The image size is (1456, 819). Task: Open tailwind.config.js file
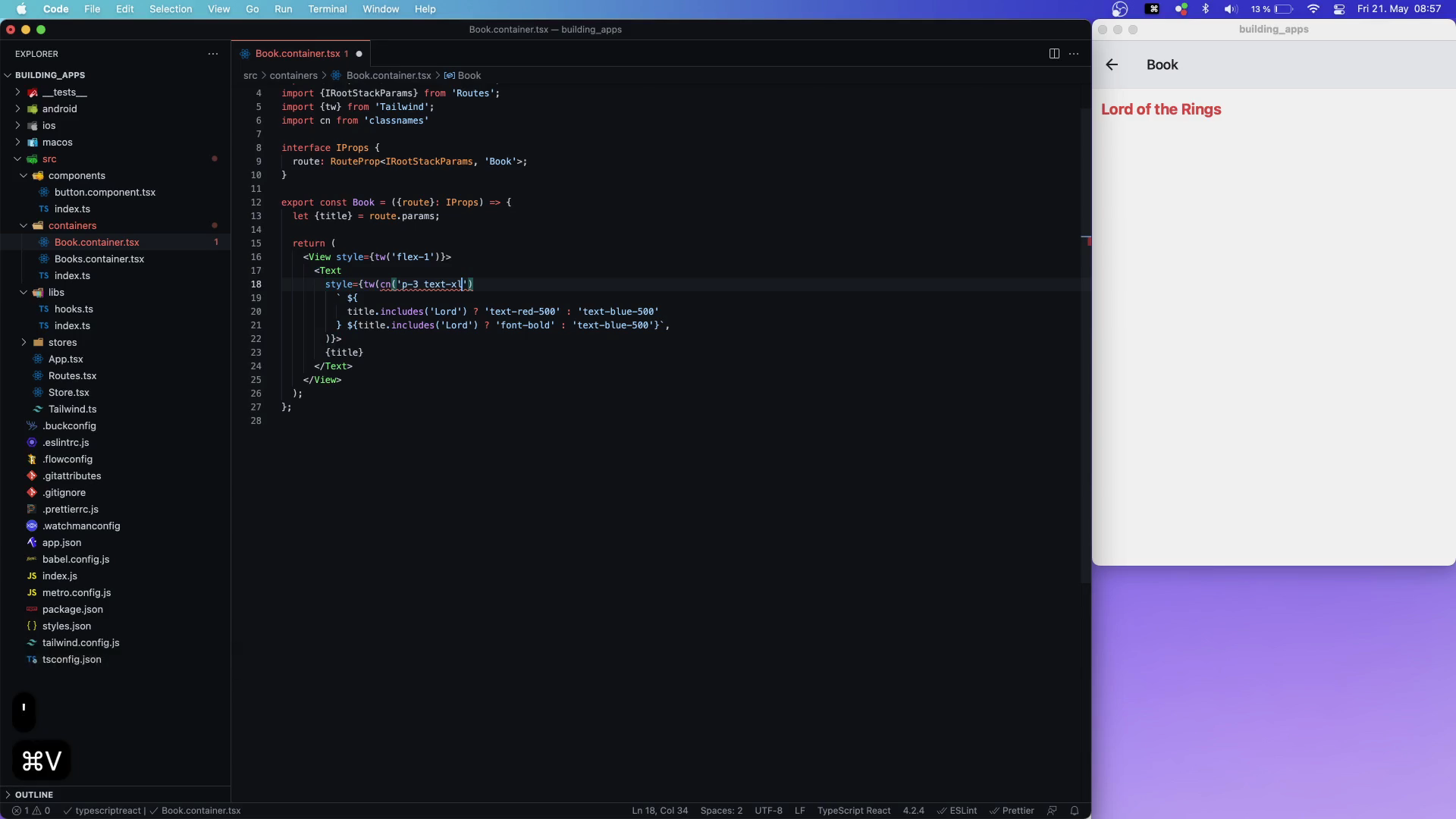point(80,643)
